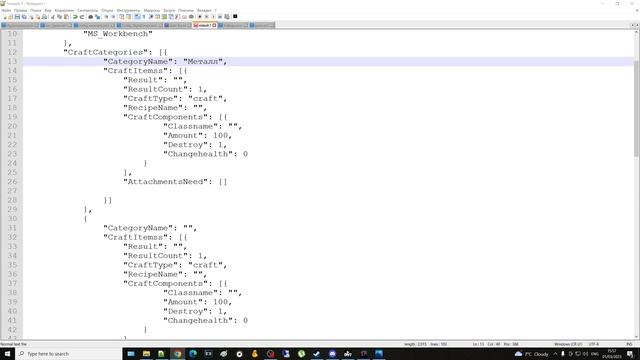Open the Replace toolbar icon
The width and height of the screenshot is (640, 360).
[97, 17]
